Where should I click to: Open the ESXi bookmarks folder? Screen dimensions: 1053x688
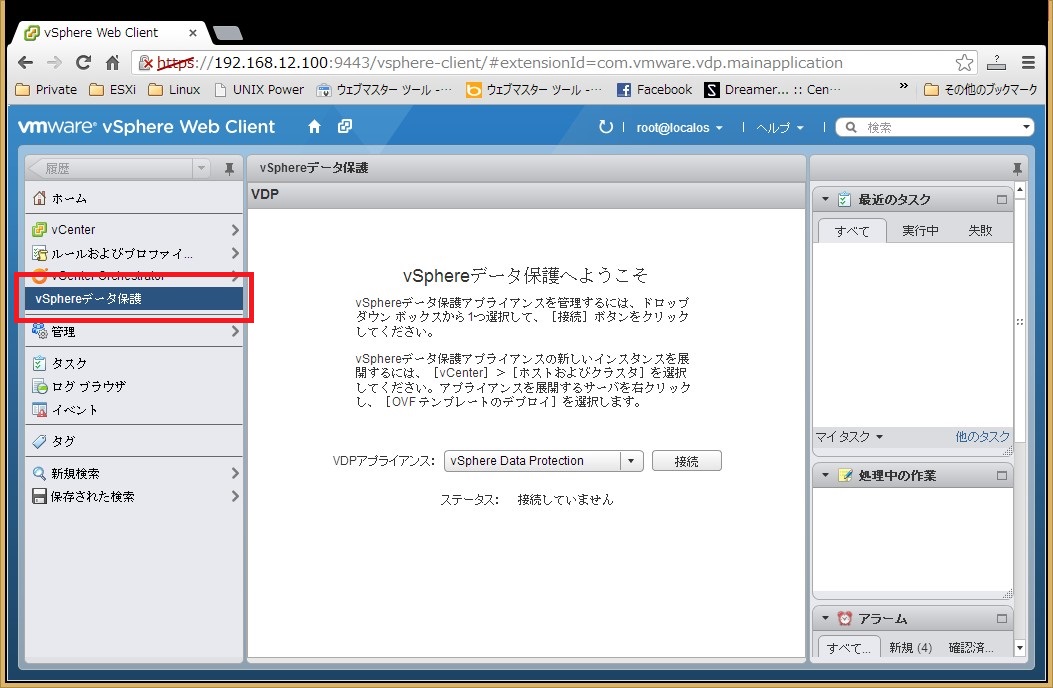click(113, 89)
